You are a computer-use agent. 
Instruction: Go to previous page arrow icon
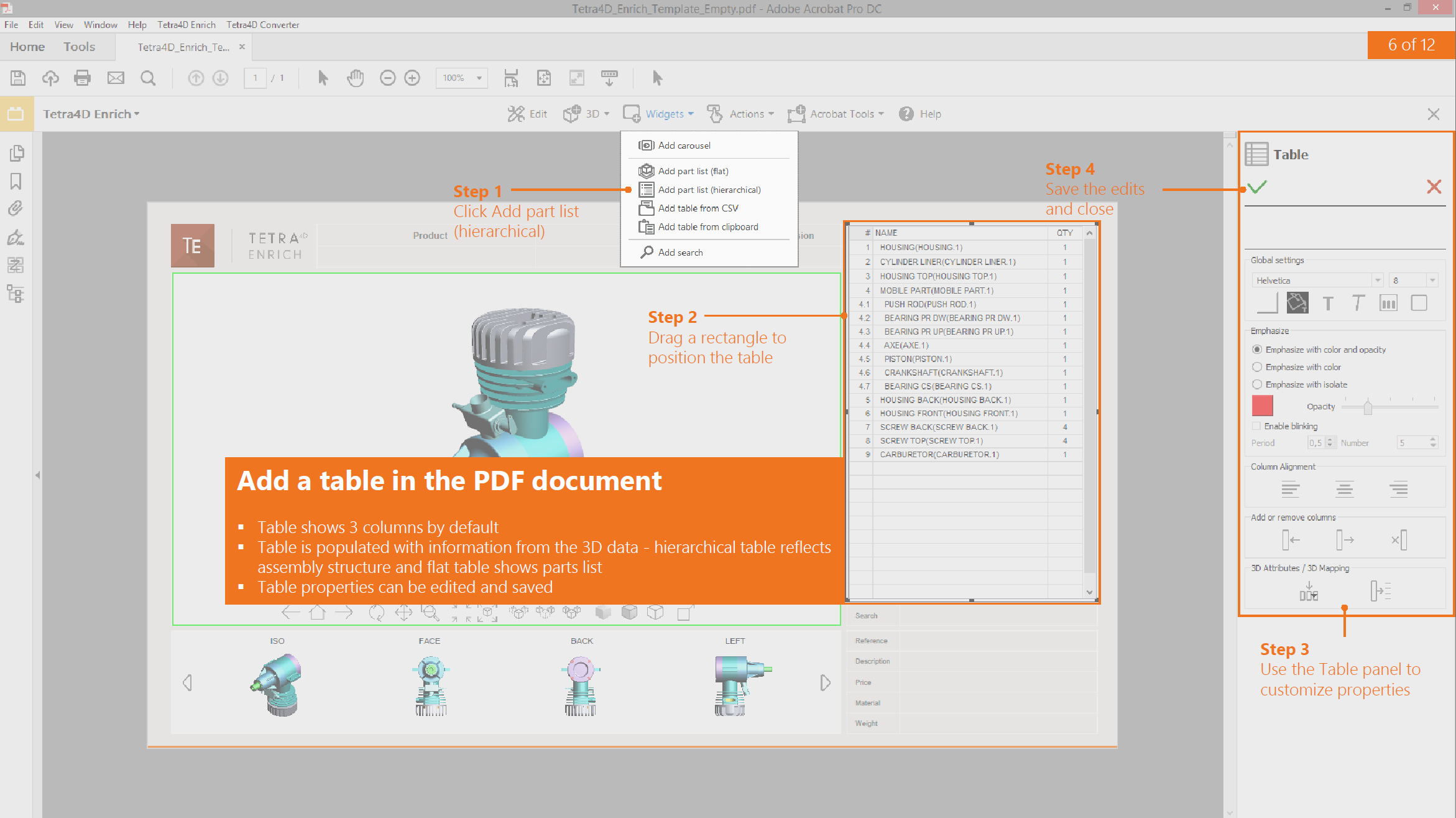click(x=196, y=78)
